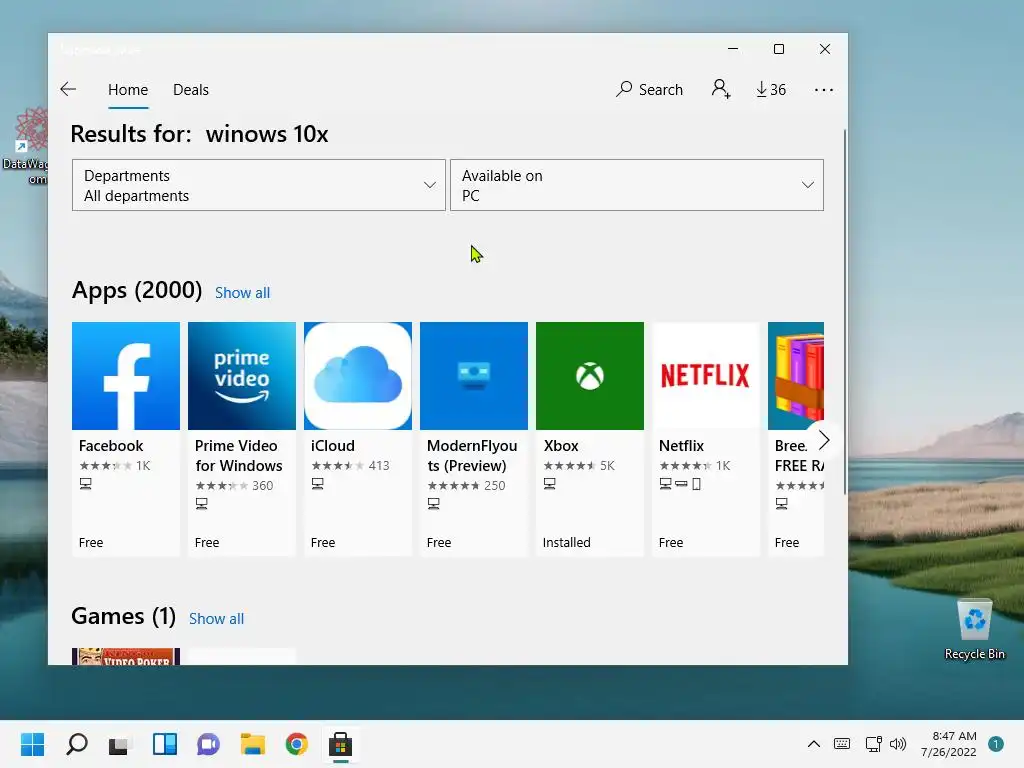Click Netflix Free price label

pyautogui.click(x=671, y=542)
